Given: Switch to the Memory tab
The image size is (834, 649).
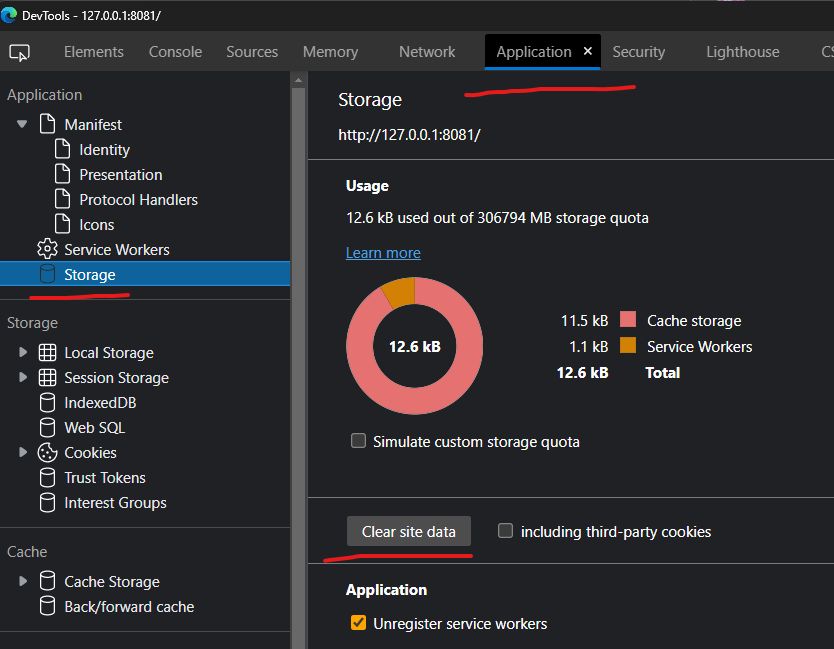Looking at the screenshot, I should pos(330,52).
